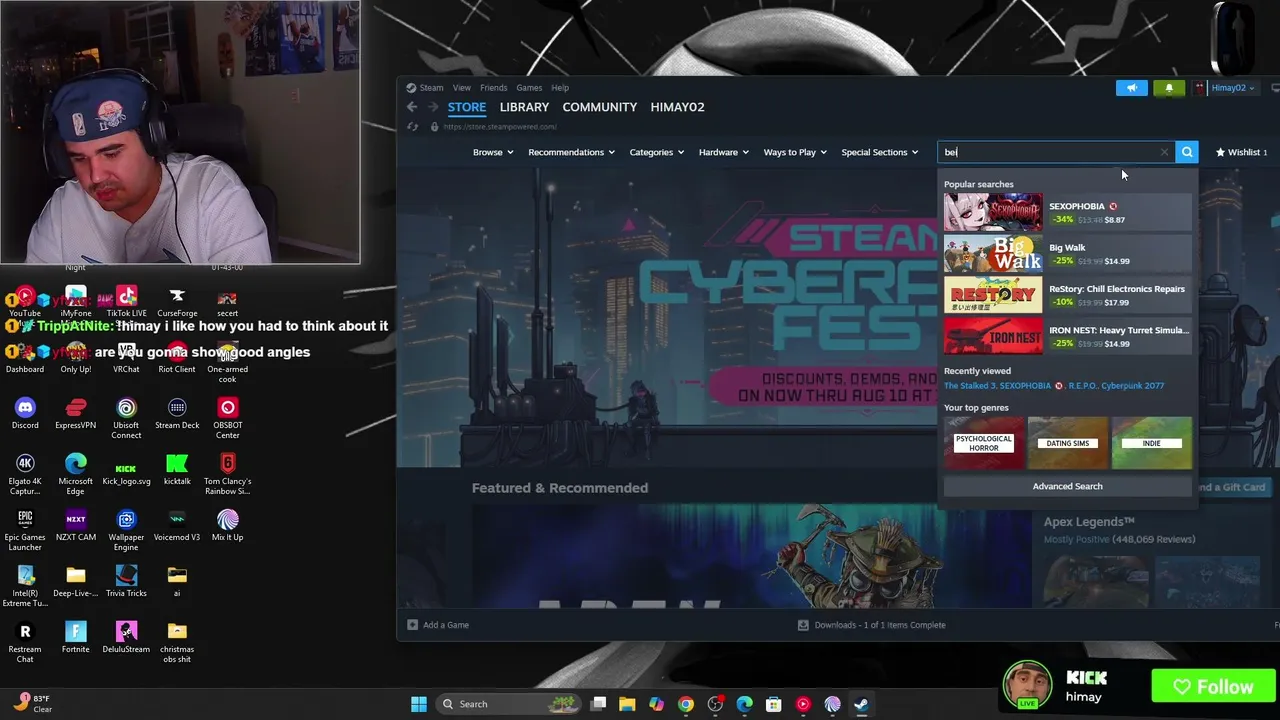
Task: Expand the Ways to Play dropdown
Action: 795,152
